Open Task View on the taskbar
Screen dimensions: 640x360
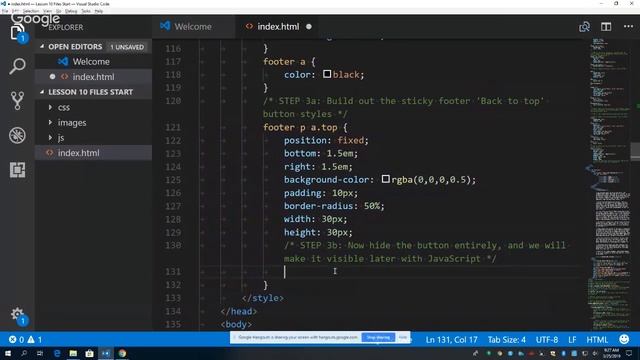tap(40, 353)
